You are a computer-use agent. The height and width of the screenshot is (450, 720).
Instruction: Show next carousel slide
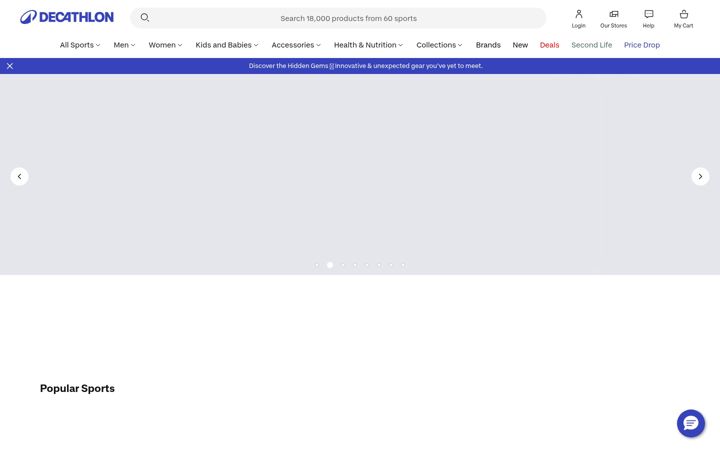pyautogui.click(x=700, y=176)
